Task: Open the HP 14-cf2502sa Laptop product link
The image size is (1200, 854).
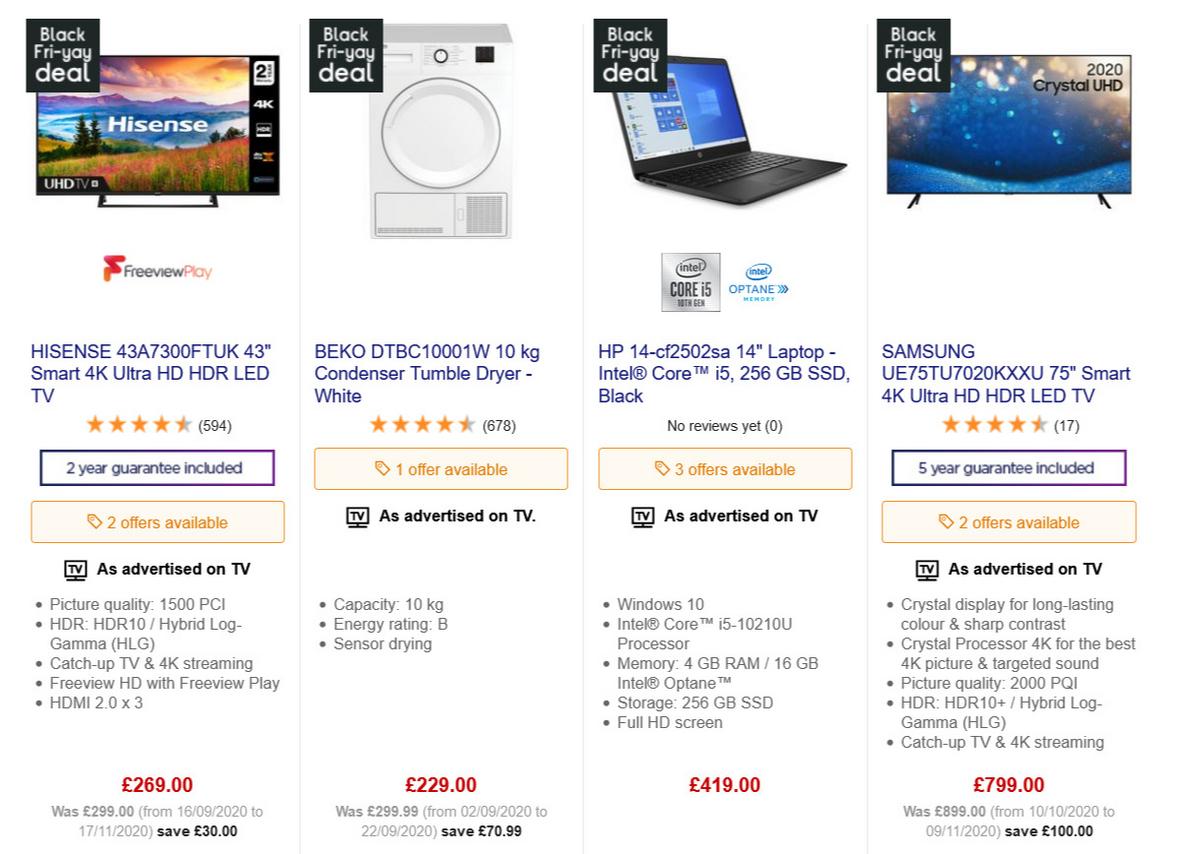Action: tap(724, 373)
